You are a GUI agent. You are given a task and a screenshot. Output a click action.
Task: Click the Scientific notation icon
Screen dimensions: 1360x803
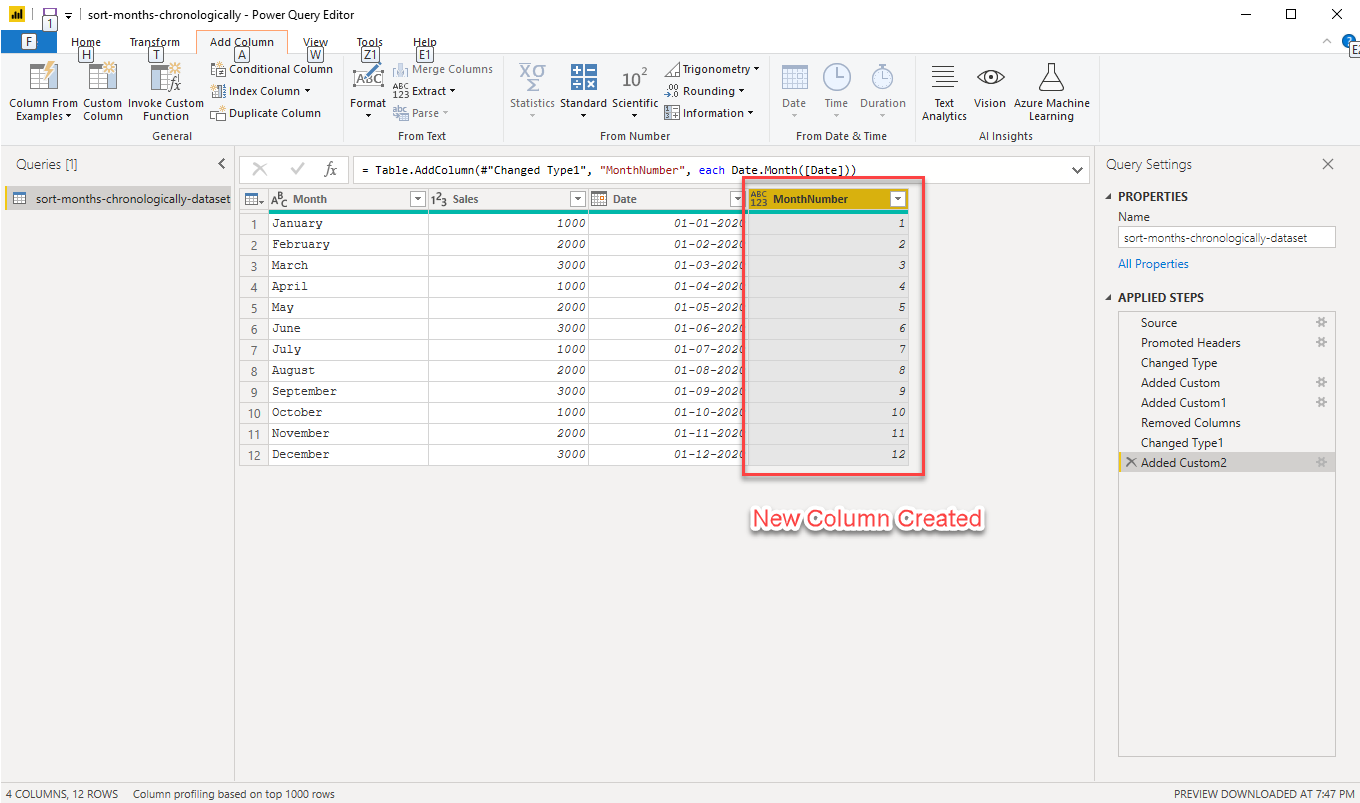pyautogui.click(x=635, y=78)
